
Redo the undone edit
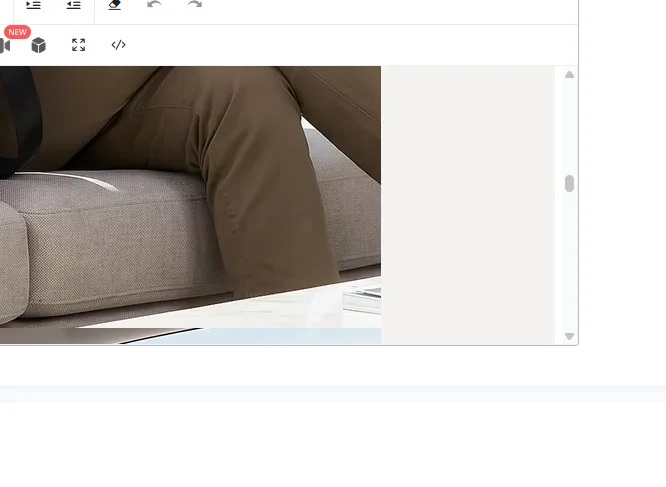tap(195, 4)
